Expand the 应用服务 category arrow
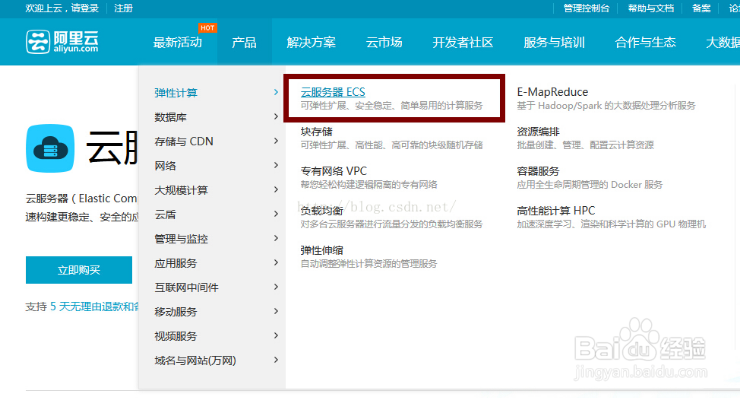The width and height of the screenshot is (749, 398). [x=276, y=262]
